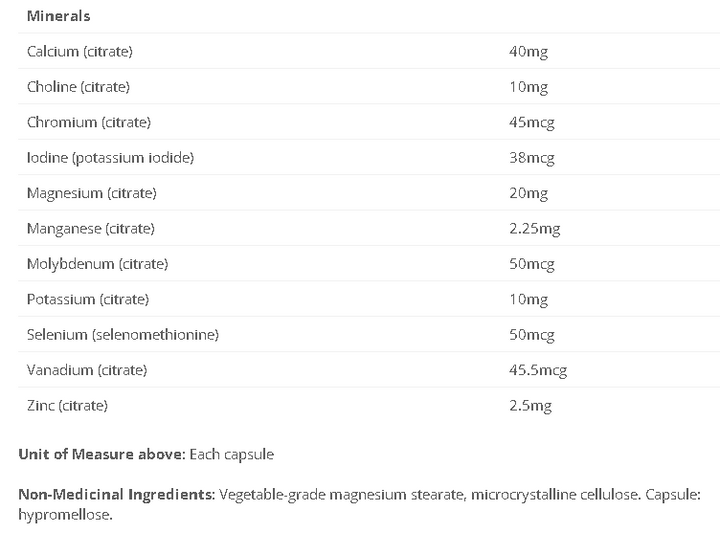Viewport: 720px width, 533px height.
Task: Click the 45.5mcg vanadium amount
Action: [x=538, y=370]
